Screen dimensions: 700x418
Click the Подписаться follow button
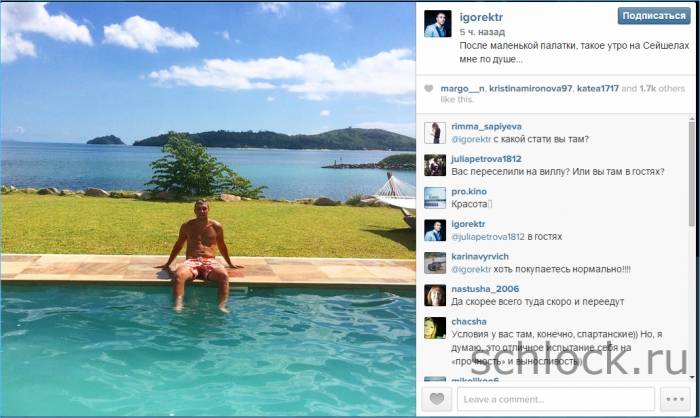tap(654, 16)
